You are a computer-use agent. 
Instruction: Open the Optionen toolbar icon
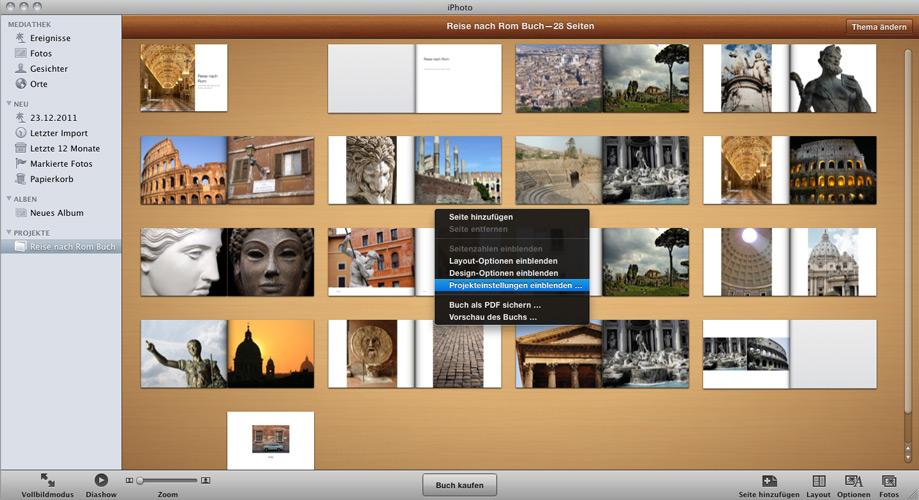tap(853, 481)
